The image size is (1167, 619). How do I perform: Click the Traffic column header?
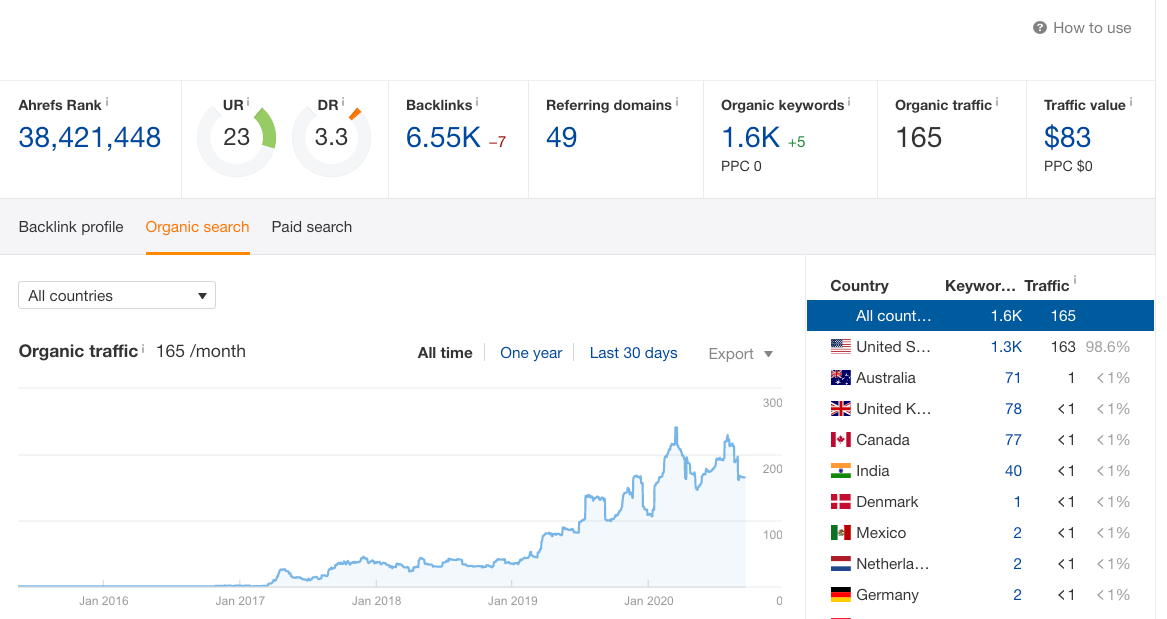click(1046, 286)
